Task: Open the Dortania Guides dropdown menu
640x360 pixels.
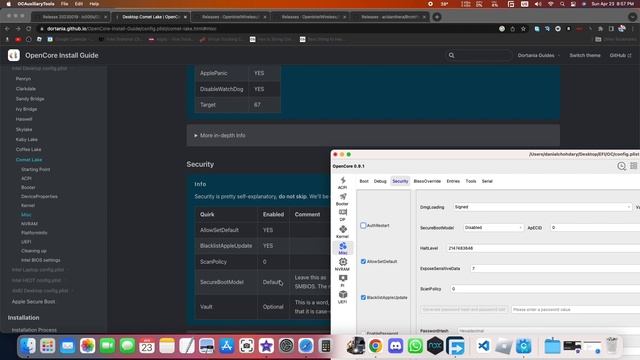Action: [538, 55]
